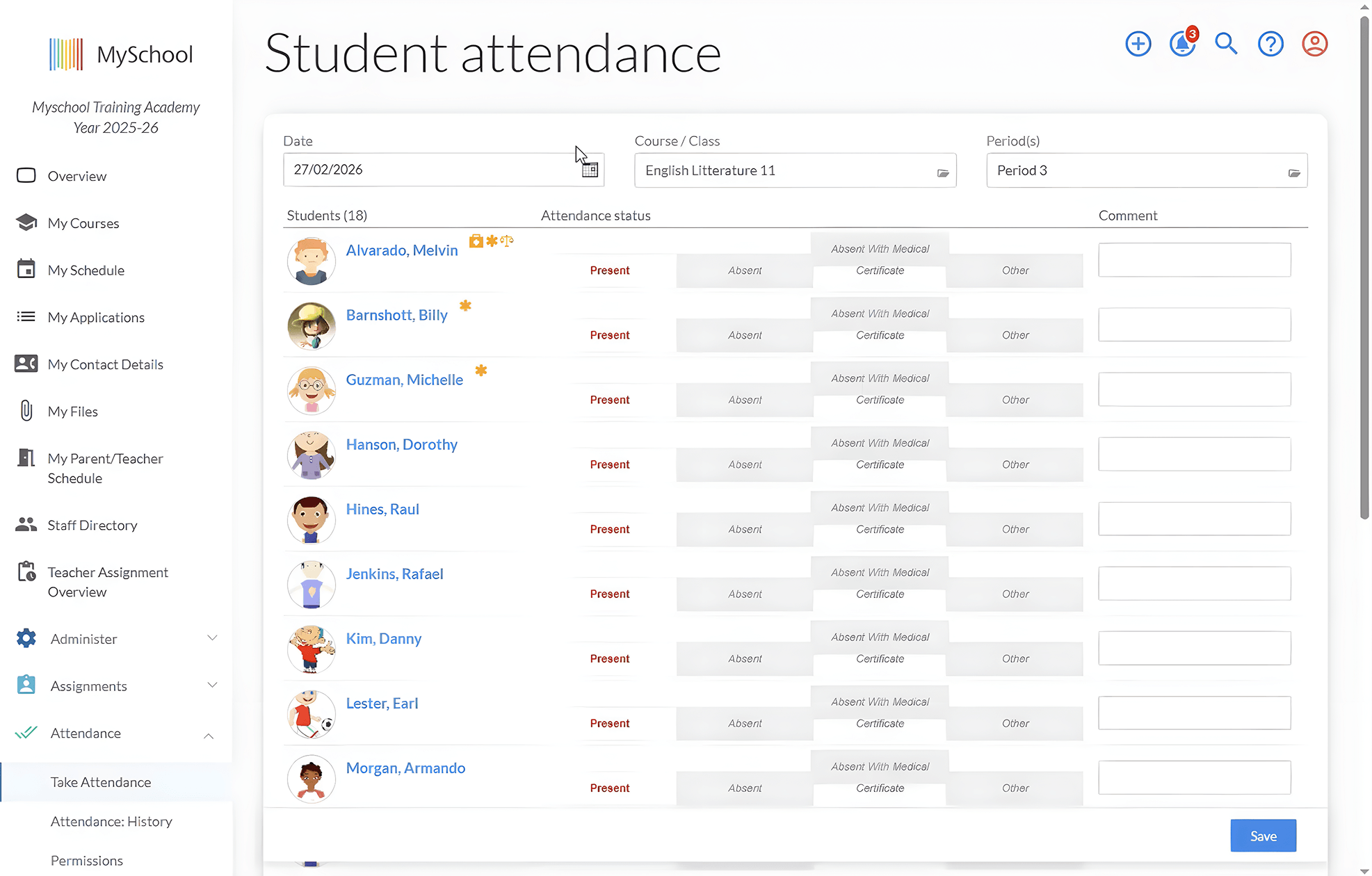Click the My Schedule calendar icon
This screenshot has width=1372, height=876.
click(x=26, y=269)
